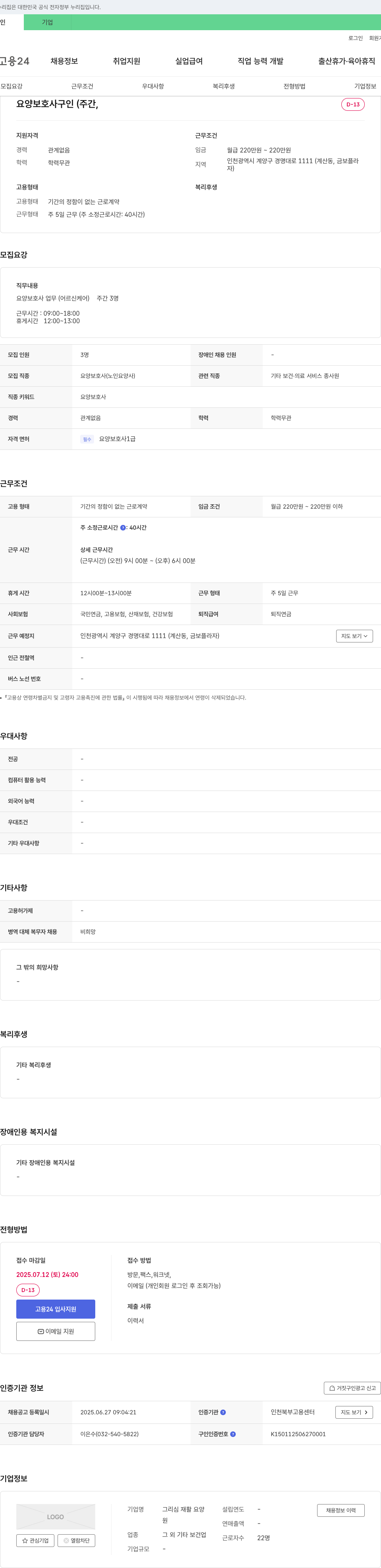The height and width of the screenshot is (1568, 381).
Task: Click the 열람차단 button
Action: (x=77, y=1541)
